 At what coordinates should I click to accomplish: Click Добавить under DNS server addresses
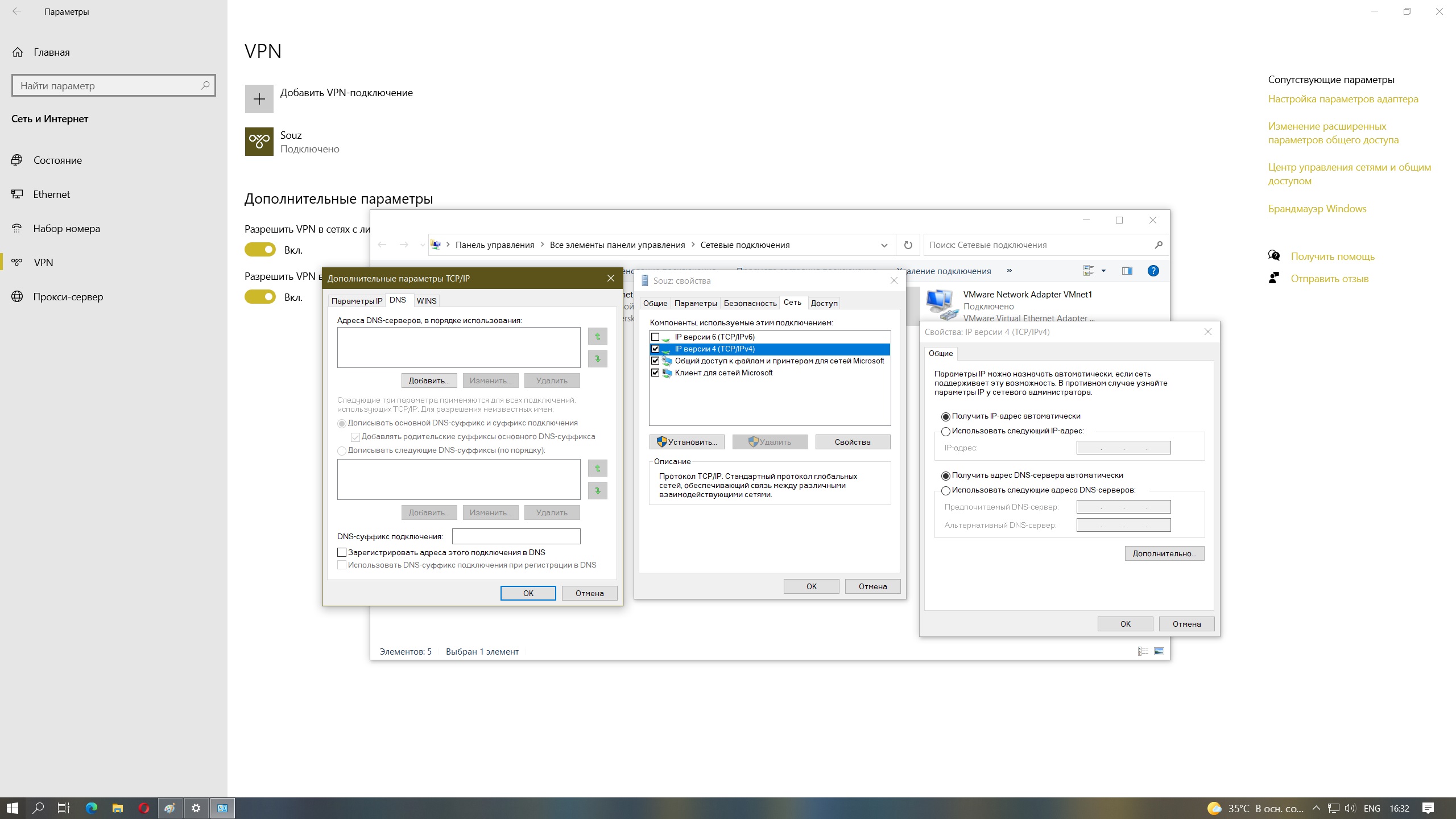click(x=429, y=380)
